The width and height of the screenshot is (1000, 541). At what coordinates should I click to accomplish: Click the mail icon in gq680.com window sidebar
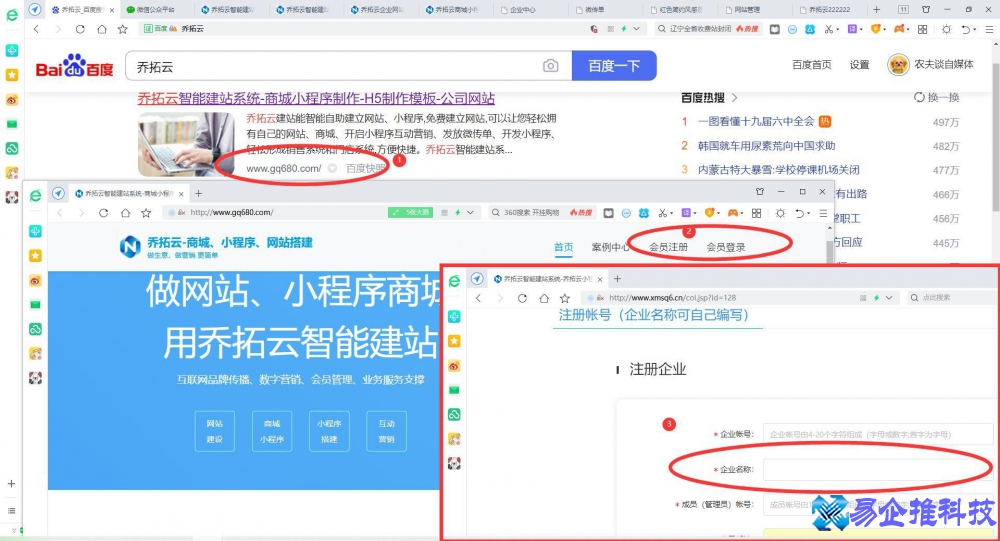point(35,304)
